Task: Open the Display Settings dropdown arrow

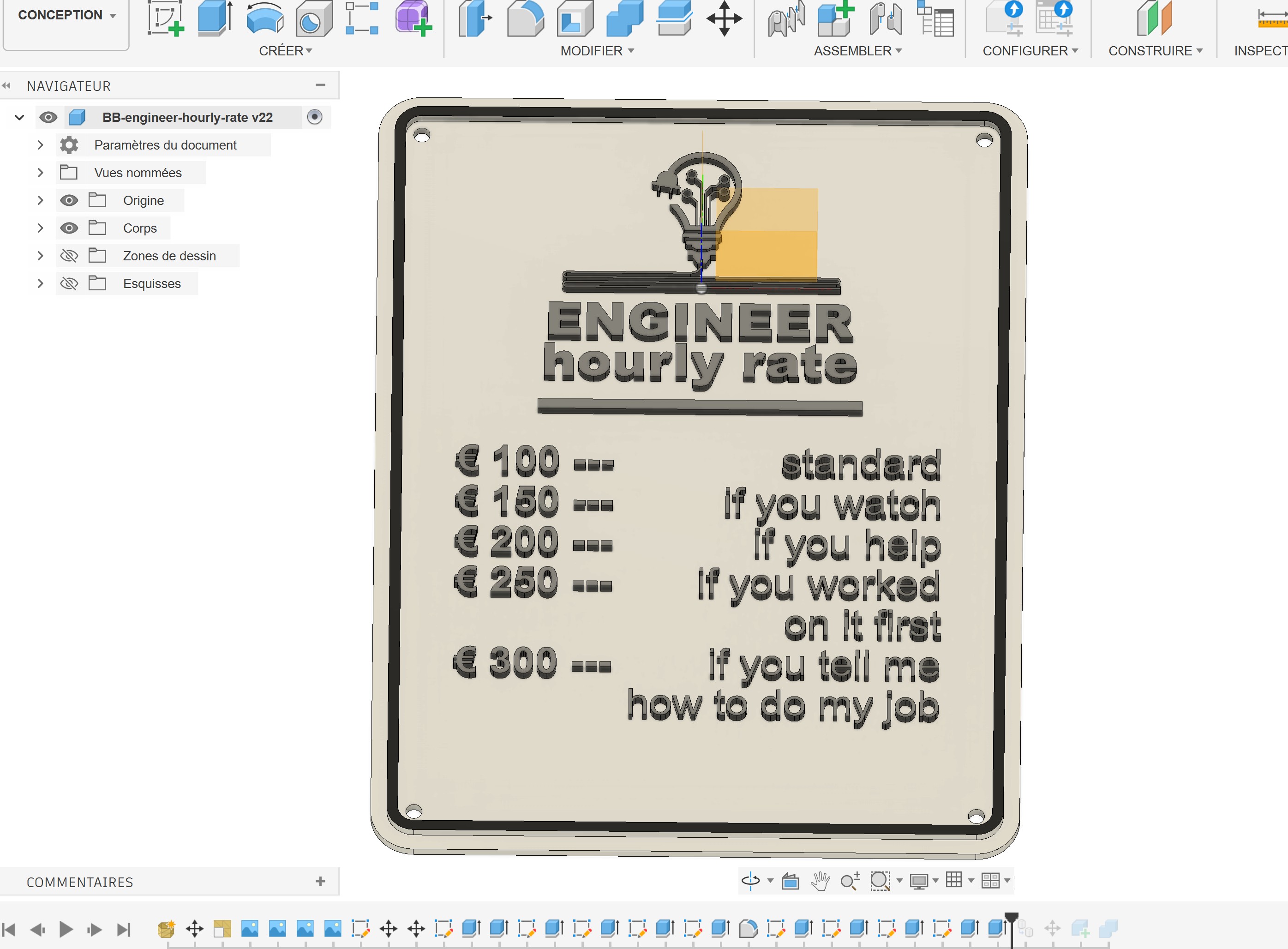Action: click(x=935, y=881)
